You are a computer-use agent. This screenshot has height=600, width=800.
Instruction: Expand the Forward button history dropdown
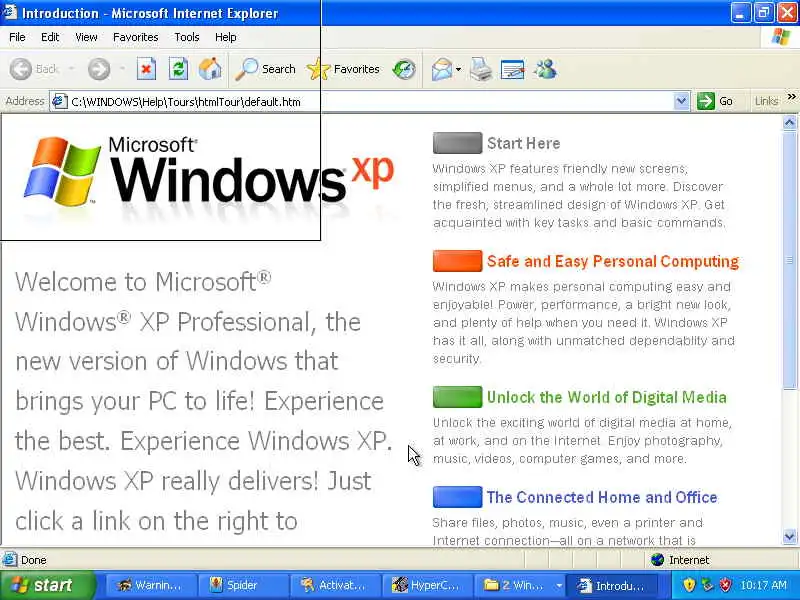pos(122,69)
